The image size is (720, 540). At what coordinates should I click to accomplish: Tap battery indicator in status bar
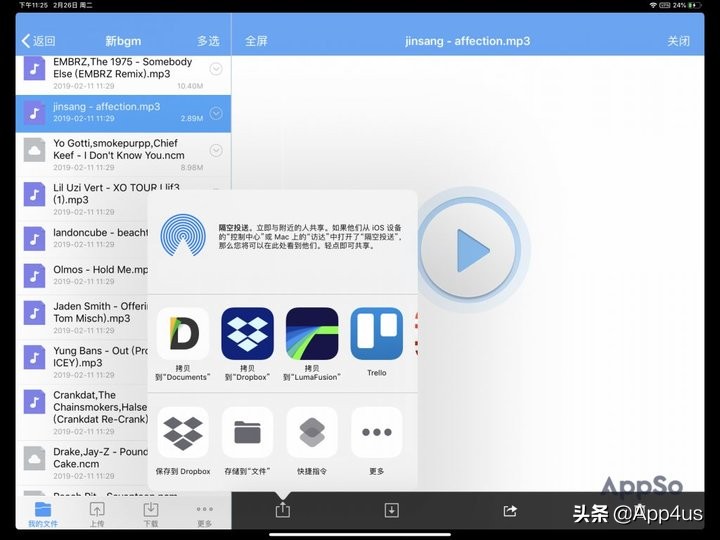point(694,5)
